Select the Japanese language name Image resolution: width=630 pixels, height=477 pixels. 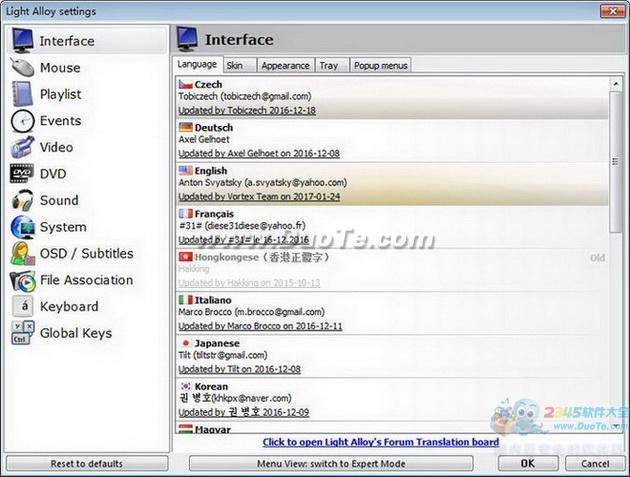[x=217, y=343]
